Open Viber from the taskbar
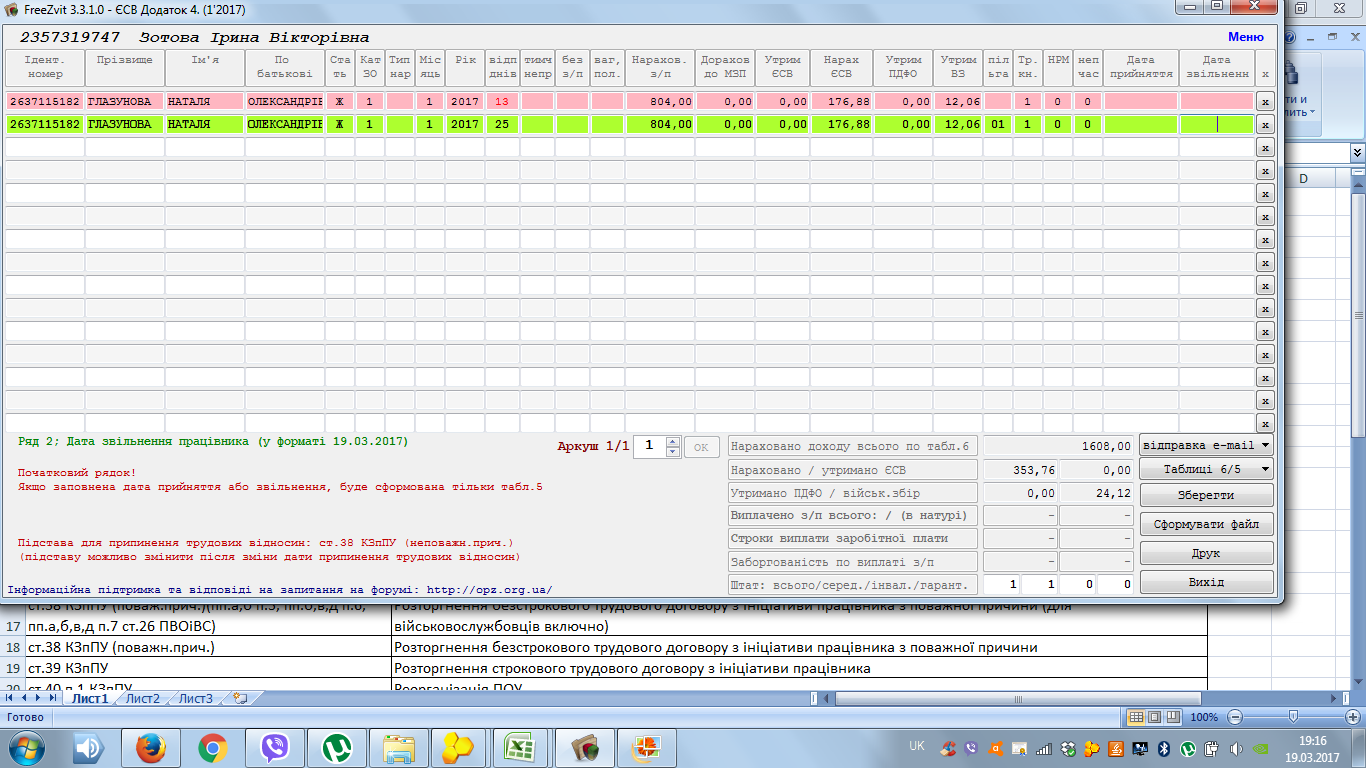The width and height of the screenshot is (1366, 768). coord(274,748)
